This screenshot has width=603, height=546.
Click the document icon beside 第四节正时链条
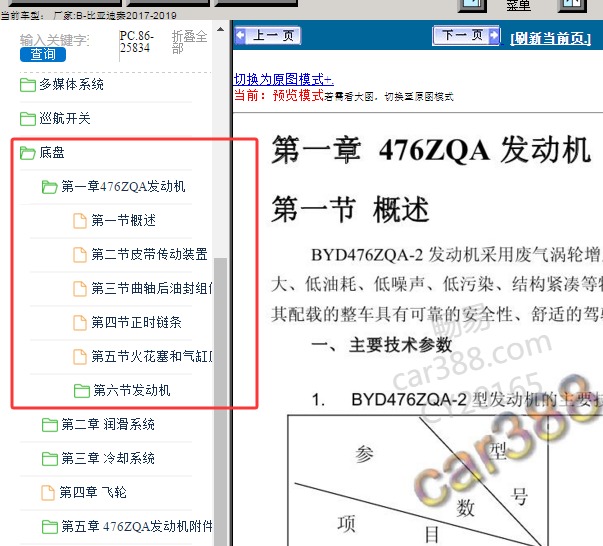80,323
